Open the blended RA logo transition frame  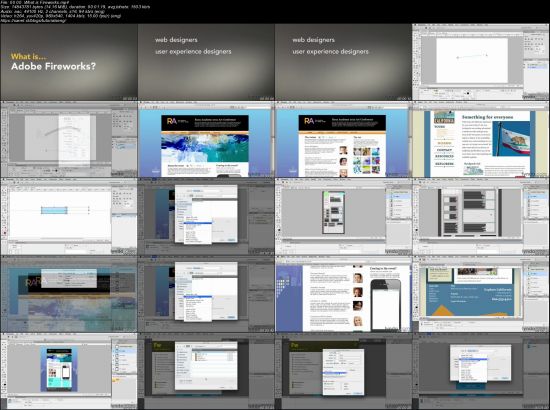tap(69, 294)
